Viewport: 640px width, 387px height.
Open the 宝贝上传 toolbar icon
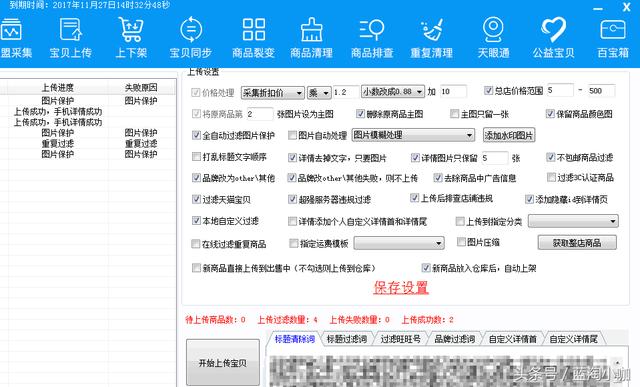[71, 38]
